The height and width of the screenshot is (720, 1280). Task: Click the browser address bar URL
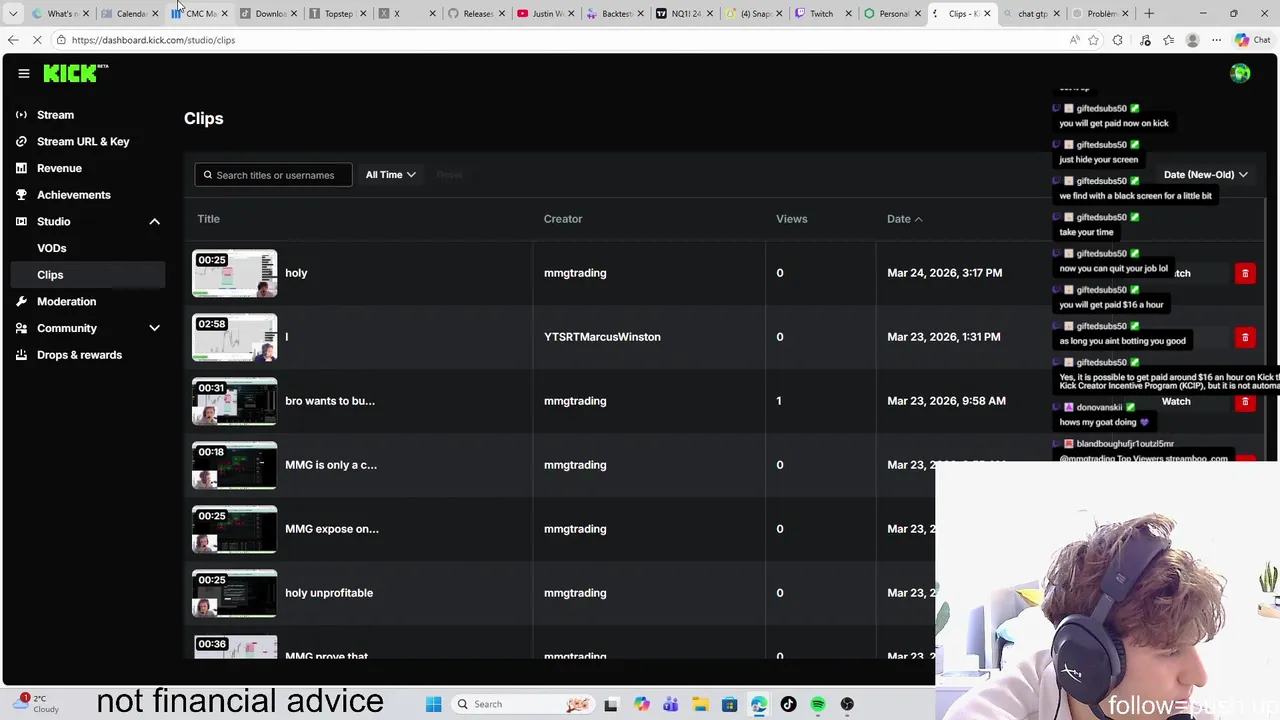(x=153, y=40)
